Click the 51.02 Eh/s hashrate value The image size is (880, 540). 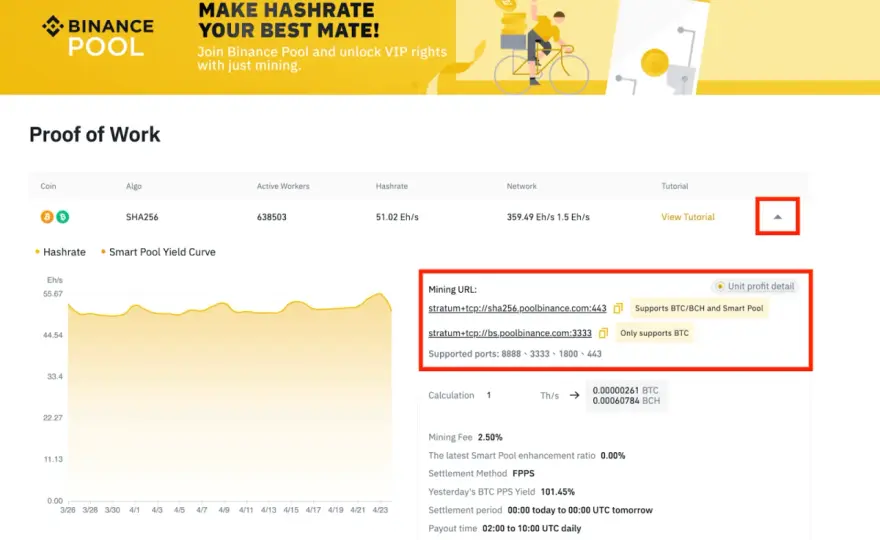click(397, 217)
